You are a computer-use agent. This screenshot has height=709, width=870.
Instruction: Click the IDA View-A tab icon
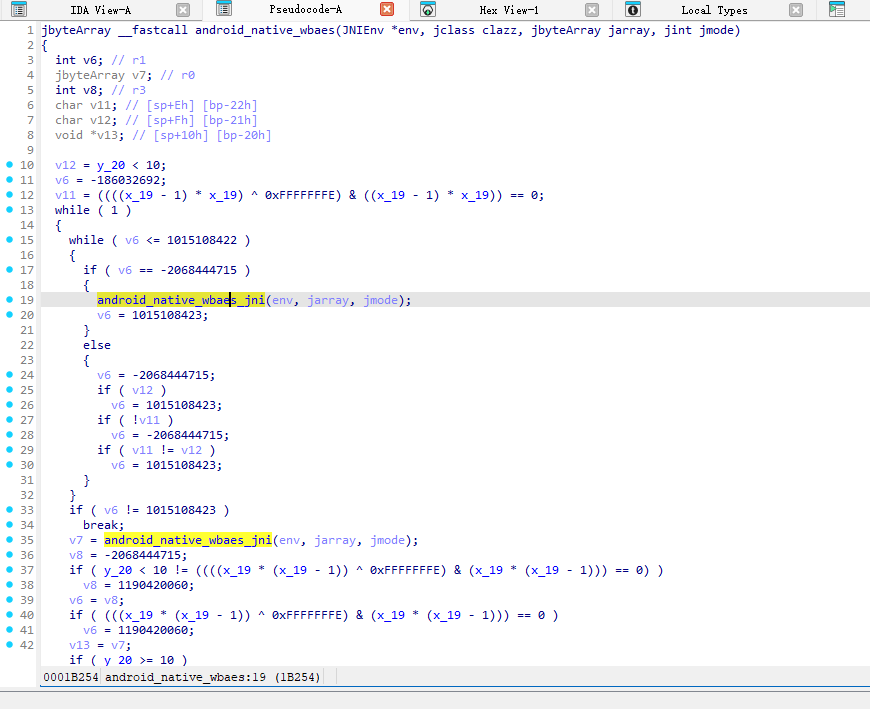(19, 9)
